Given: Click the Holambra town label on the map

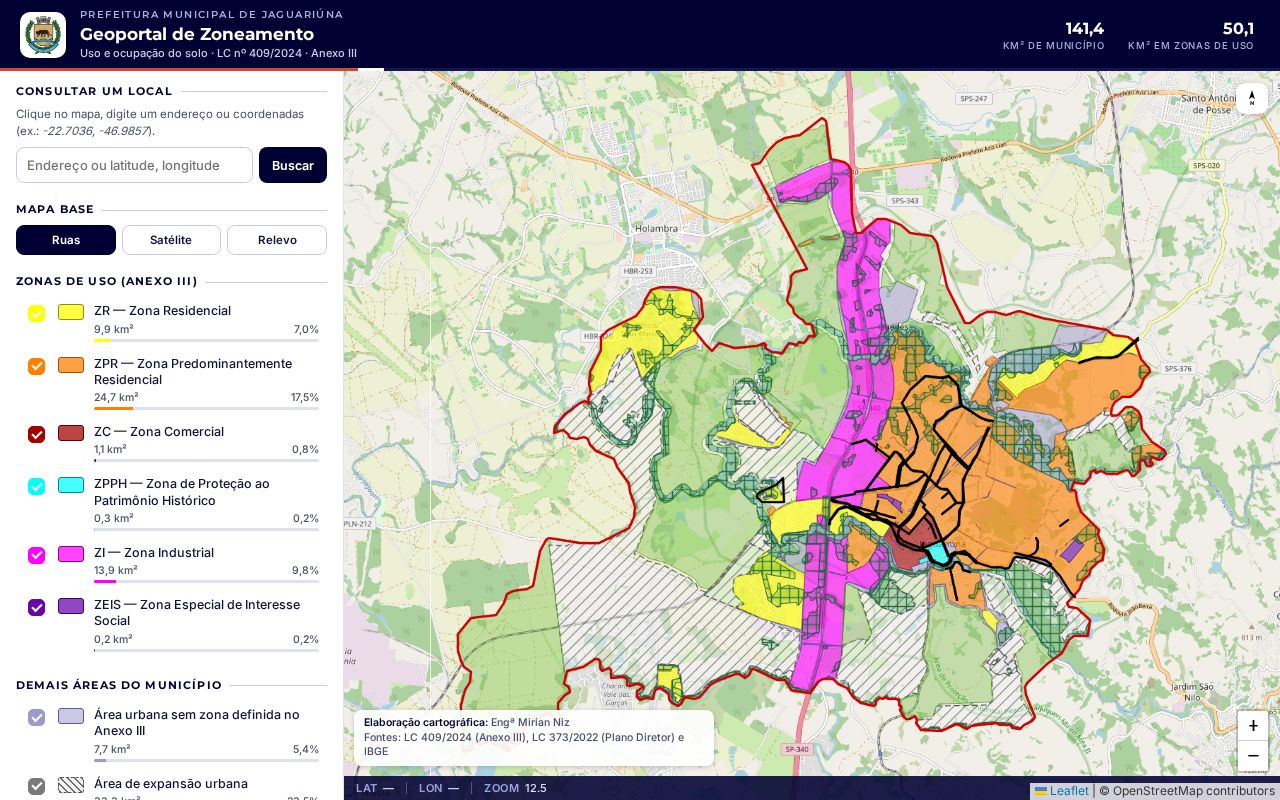Looking at the screenshot, I should pos(657,228).
